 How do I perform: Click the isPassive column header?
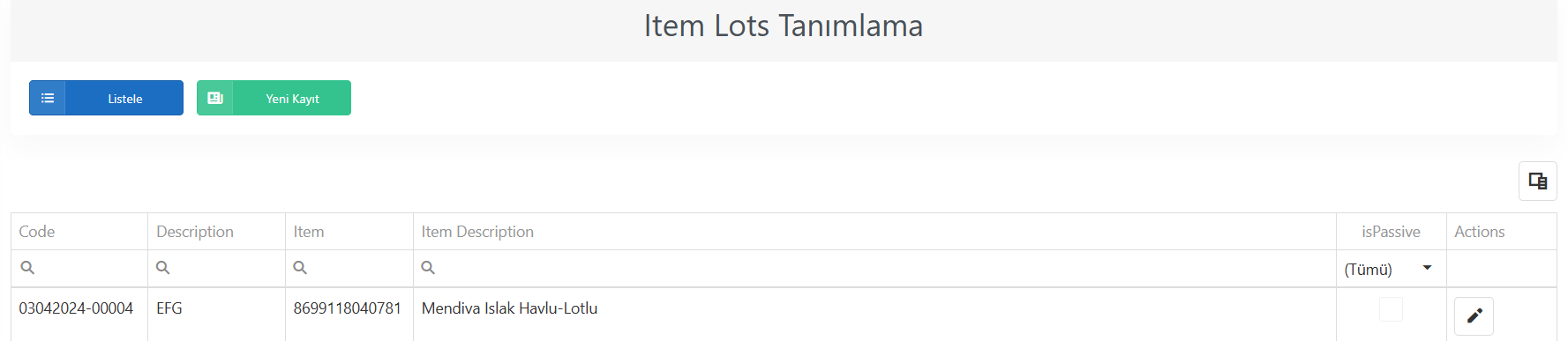pos(1391,232)
